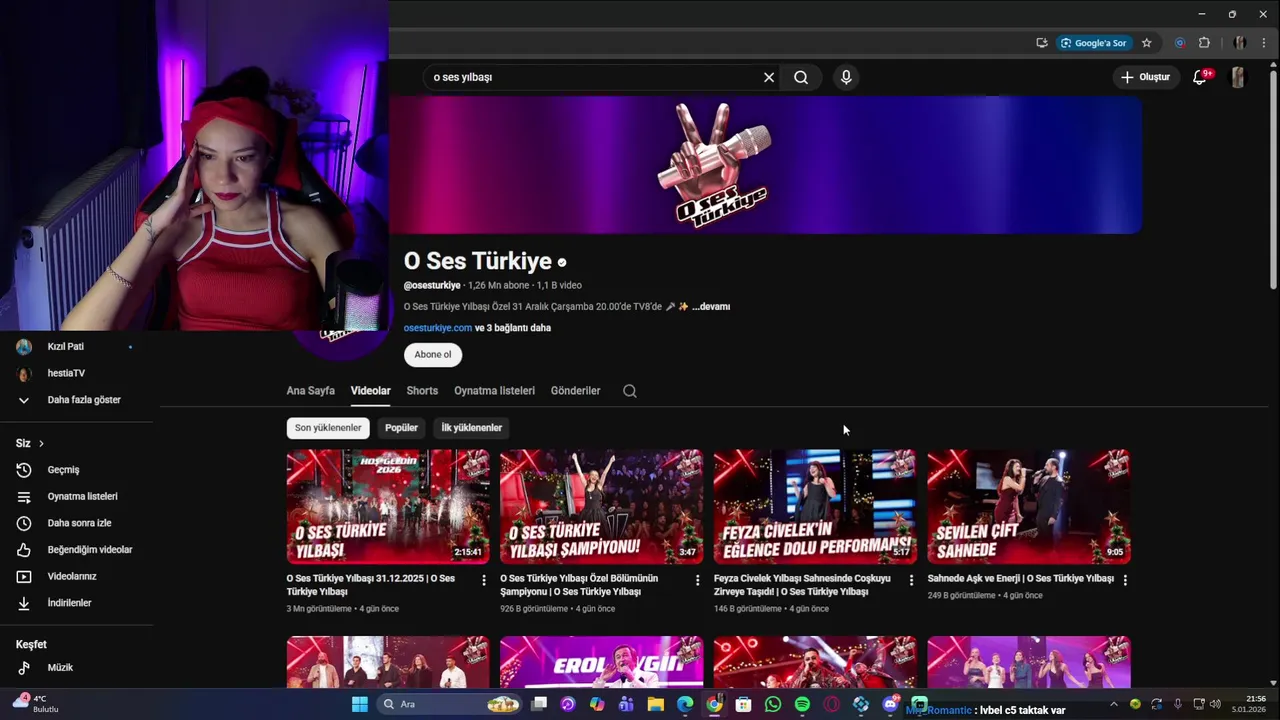Open the browser three-dot menu

[1264, 43]
